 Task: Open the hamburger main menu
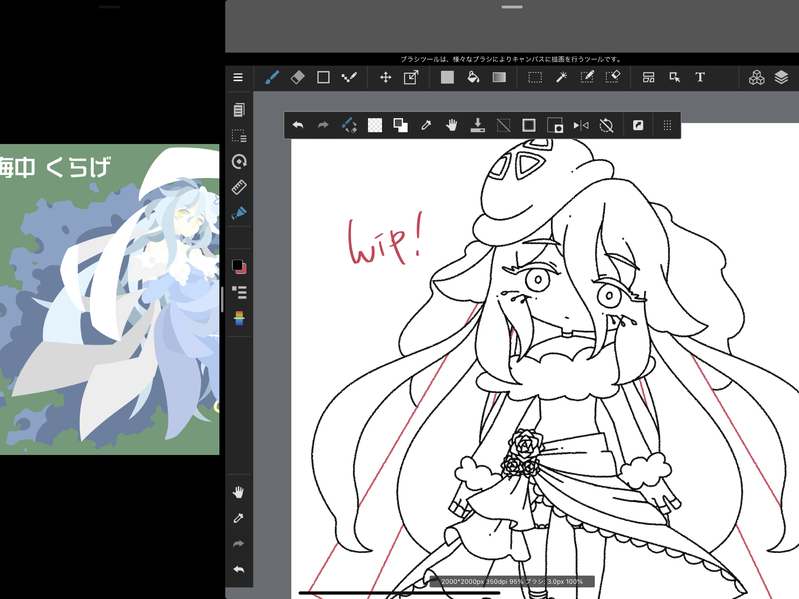tap(238, 77)
